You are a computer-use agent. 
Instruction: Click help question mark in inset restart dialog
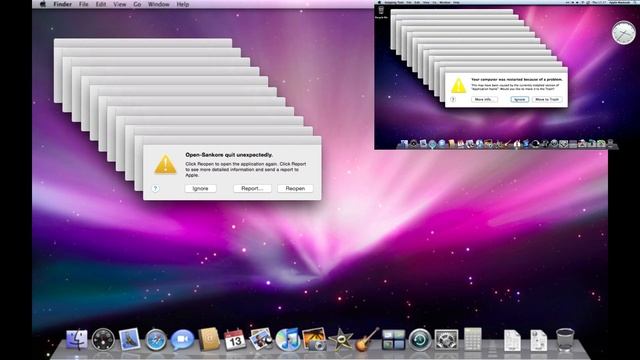pyautogui.click(x=453, y=99)
